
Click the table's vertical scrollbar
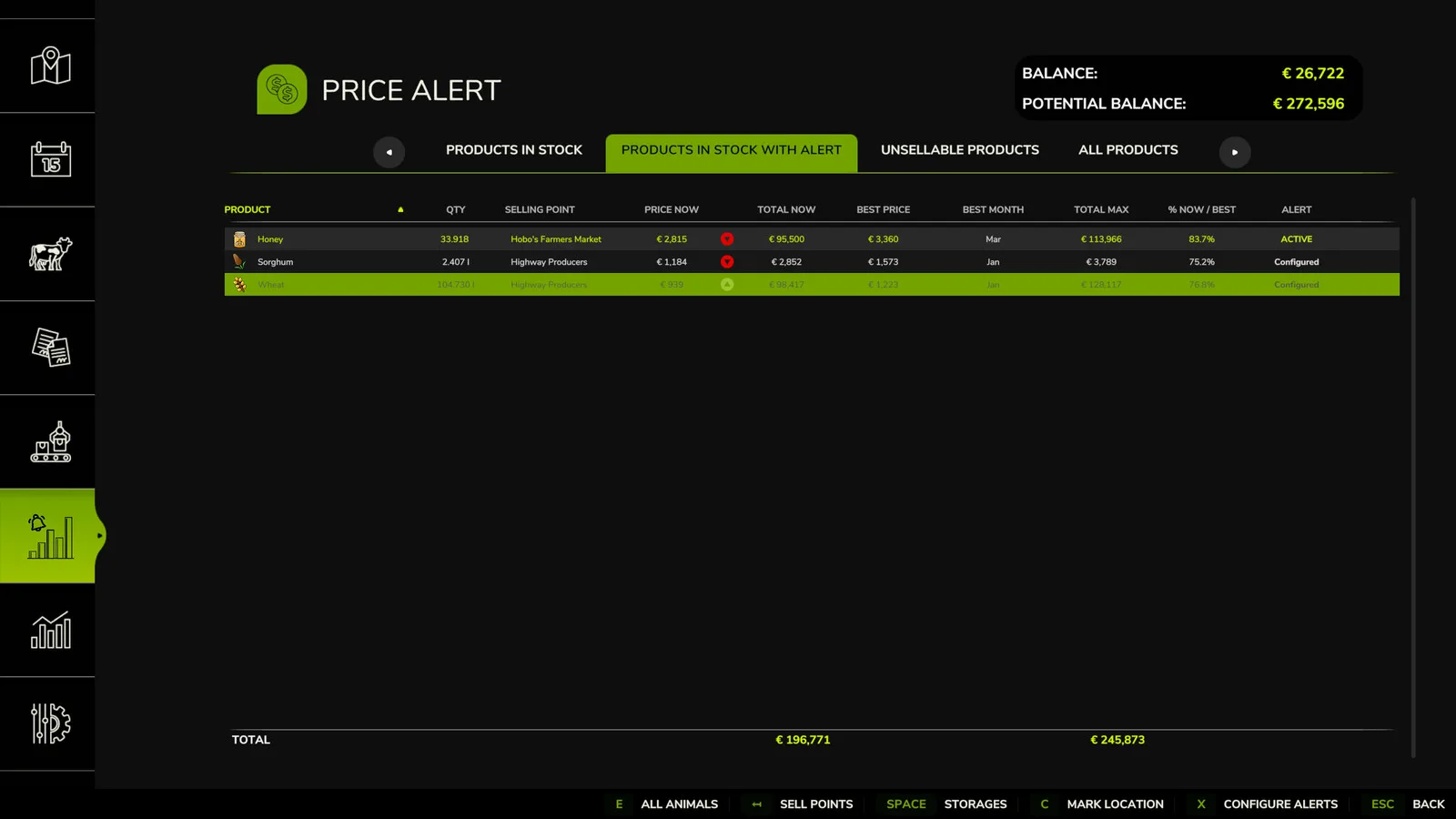coord(1413,477)
